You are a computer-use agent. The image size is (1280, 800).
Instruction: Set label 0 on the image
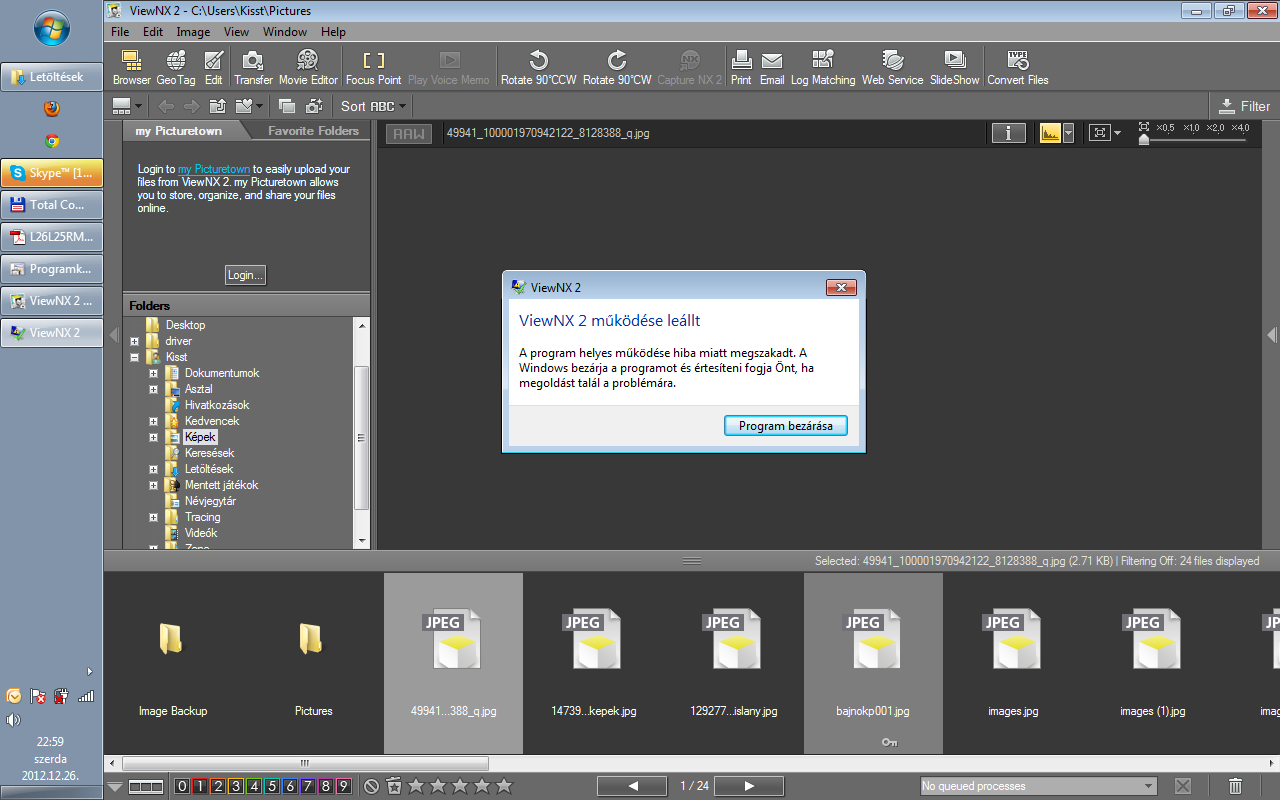(181, 786)
